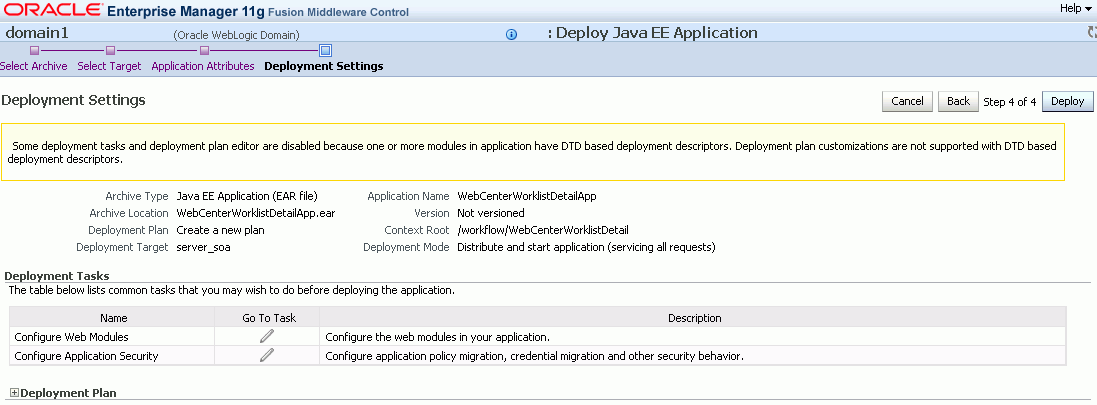Screen dimensions: 1097x405
Task: Click the Deployment Settings step square
Action: coord(325,50)
